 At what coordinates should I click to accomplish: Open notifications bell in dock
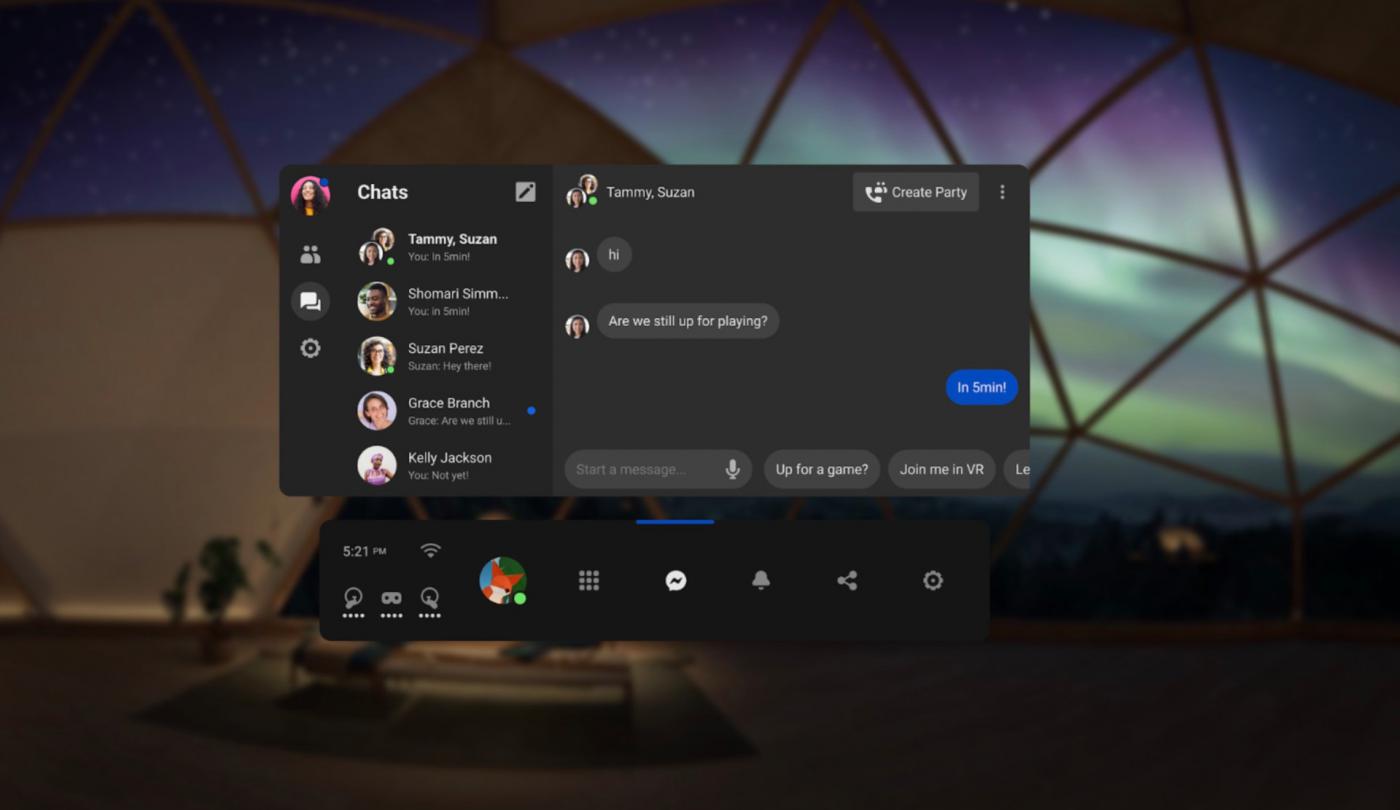(x=761, y=580)
